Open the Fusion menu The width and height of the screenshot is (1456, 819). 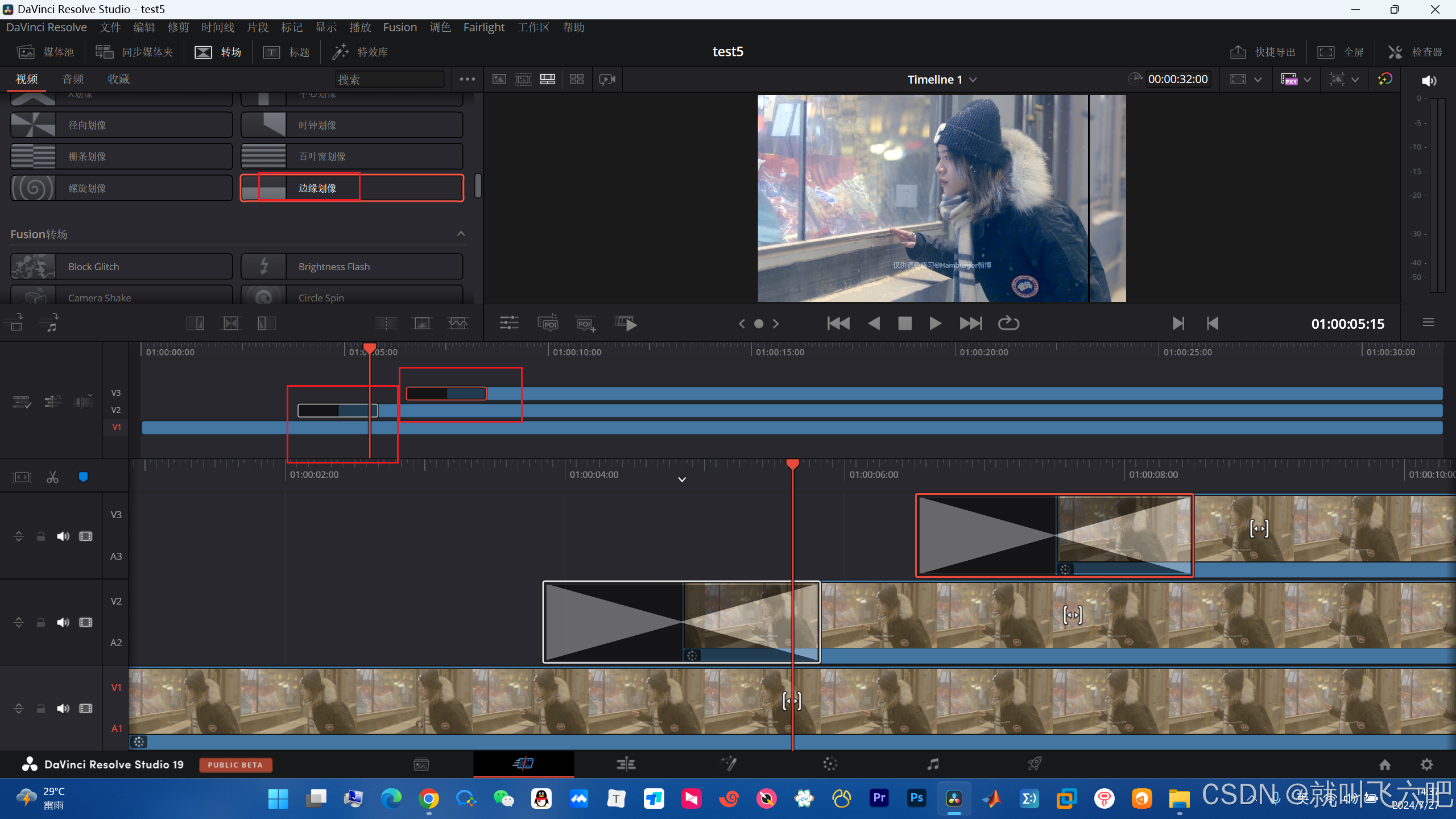point(400,27)
